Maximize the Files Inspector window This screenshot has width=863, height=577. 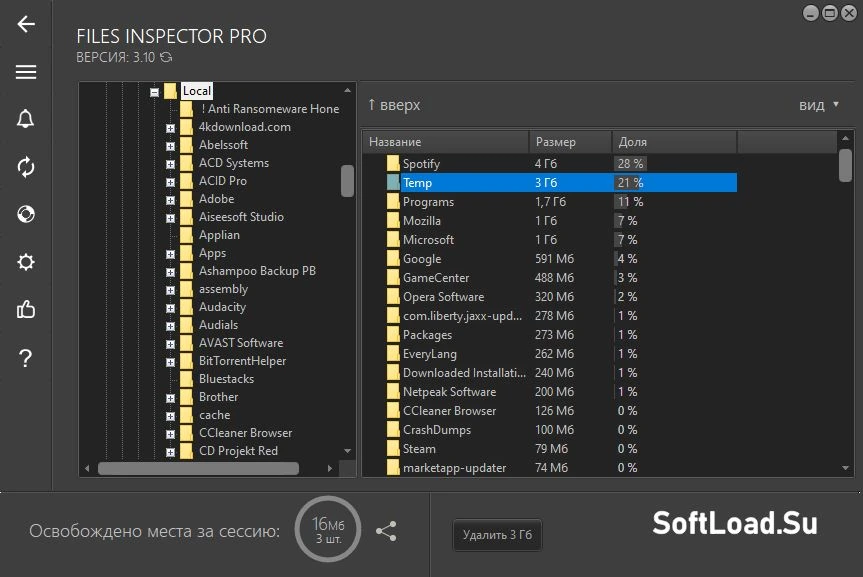(829, 13)
